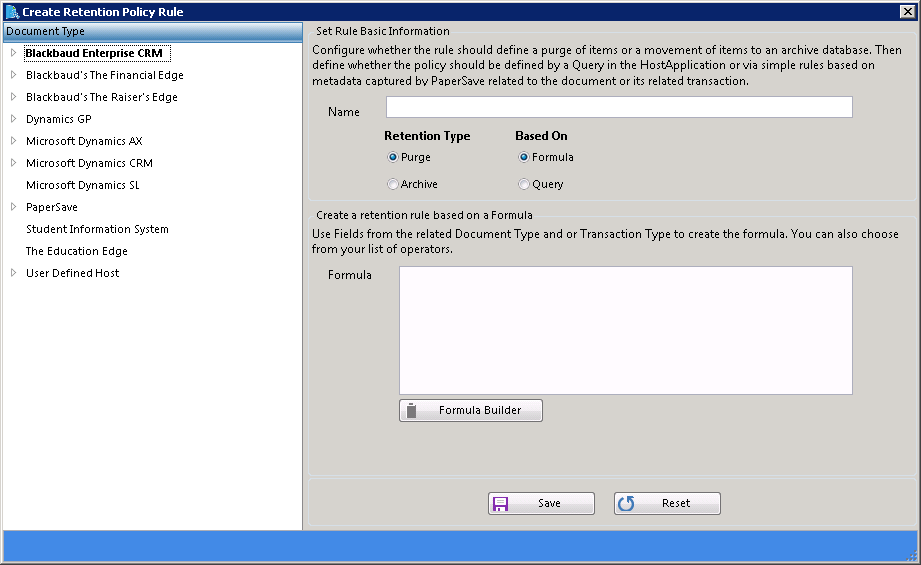Click the Create a retention rule group label
The width and height of the screenshot is (921, 565).
pyautogui.click(x=424, y=215)
